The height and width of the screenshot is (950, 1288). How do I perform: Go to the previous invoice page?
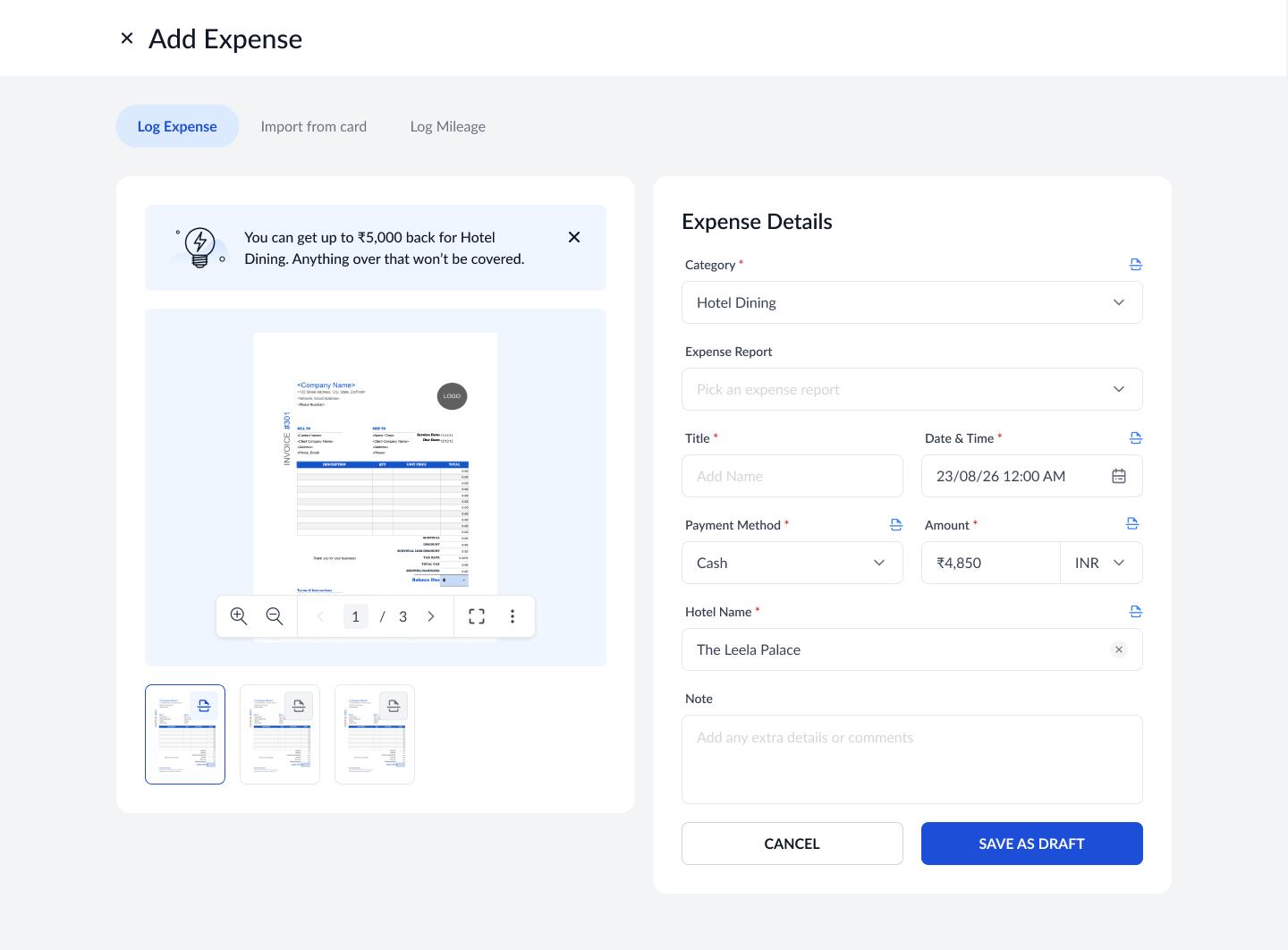[x=320, y=616]
